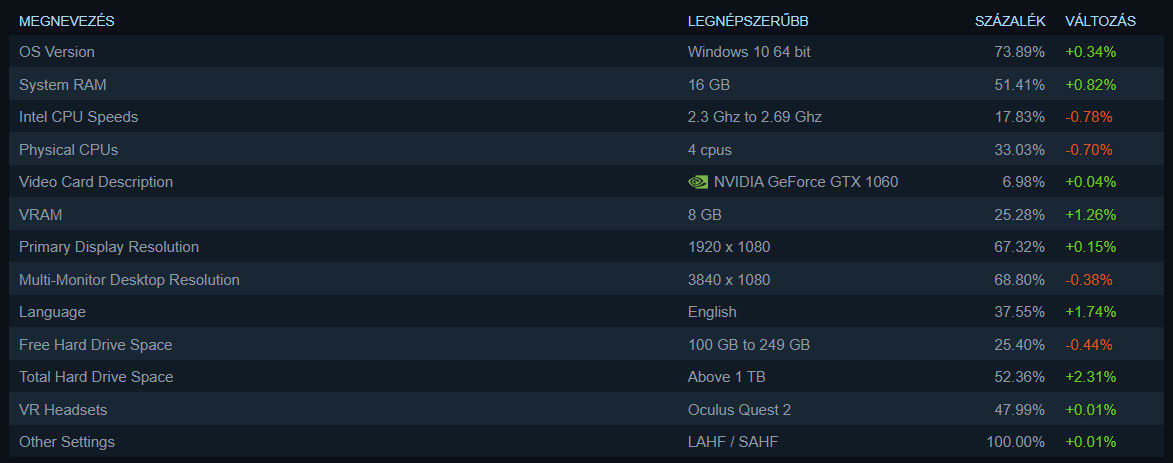Image resolution: width=1173 pixels, height=463 pixels.
Task: Select the NVIDIA GeForce GTX 1060 text
Action: coord(806,182)
